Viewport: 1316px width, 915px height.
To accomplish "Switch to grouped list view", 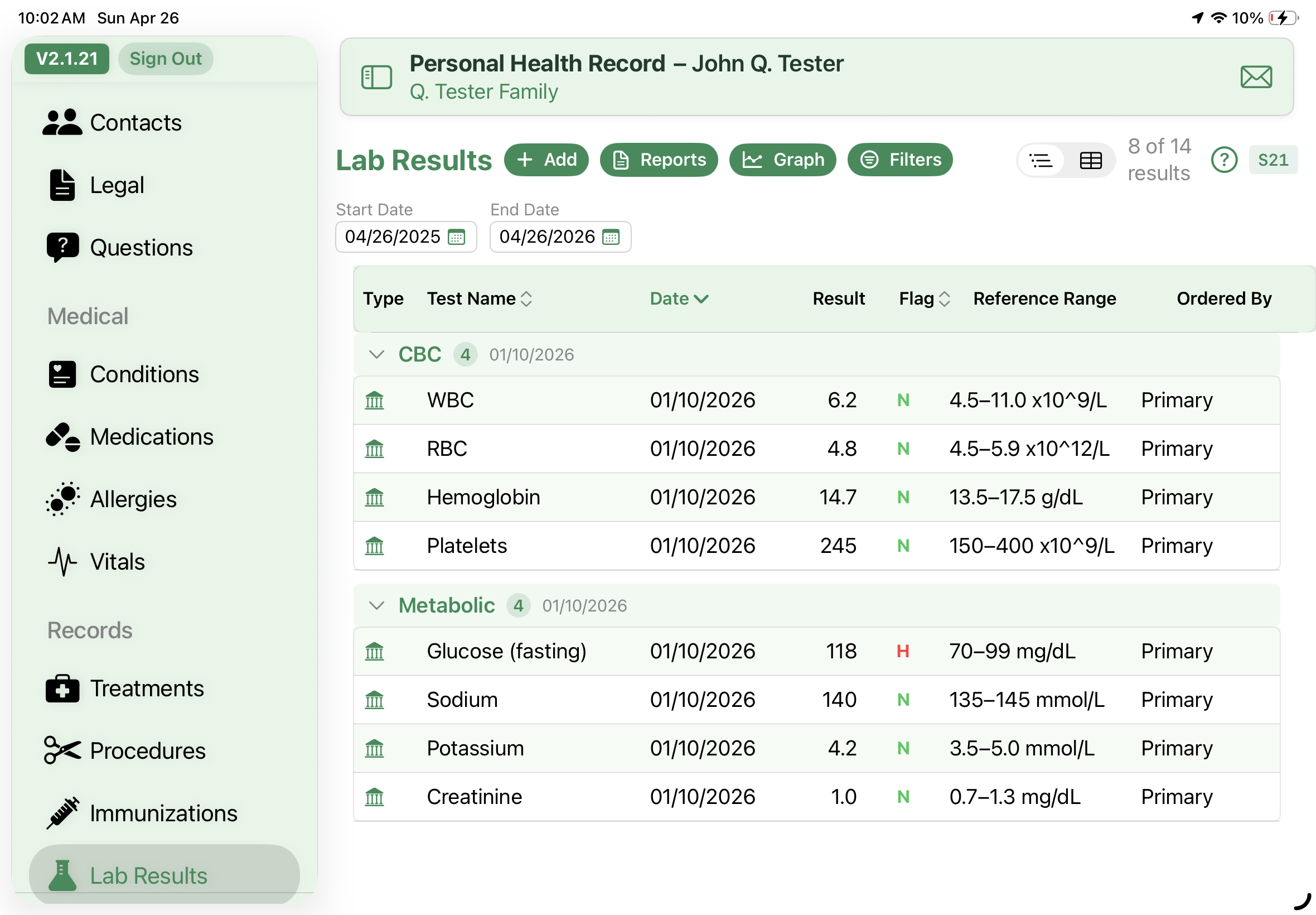I will [1041, 161].
